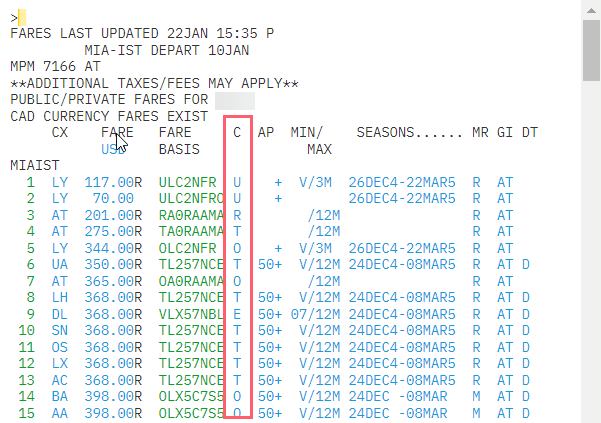The width and height of the screenshot is (601, 423).
Task: Open fare basis OA0RAAMA
Action: (191, 280)
